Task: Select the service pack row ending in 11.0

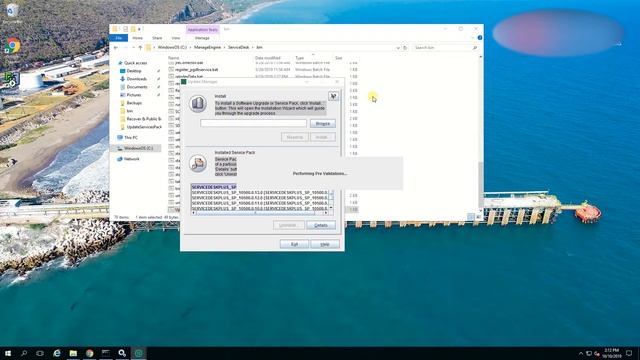Action: click(260, 203)
